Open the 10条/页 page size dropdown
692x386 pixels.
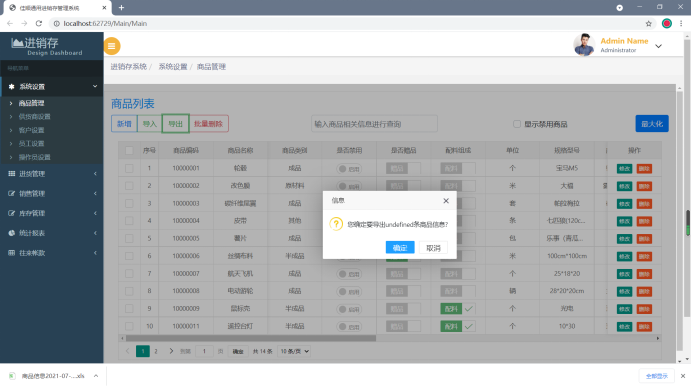pyautogui.click(x=294, y=351)
